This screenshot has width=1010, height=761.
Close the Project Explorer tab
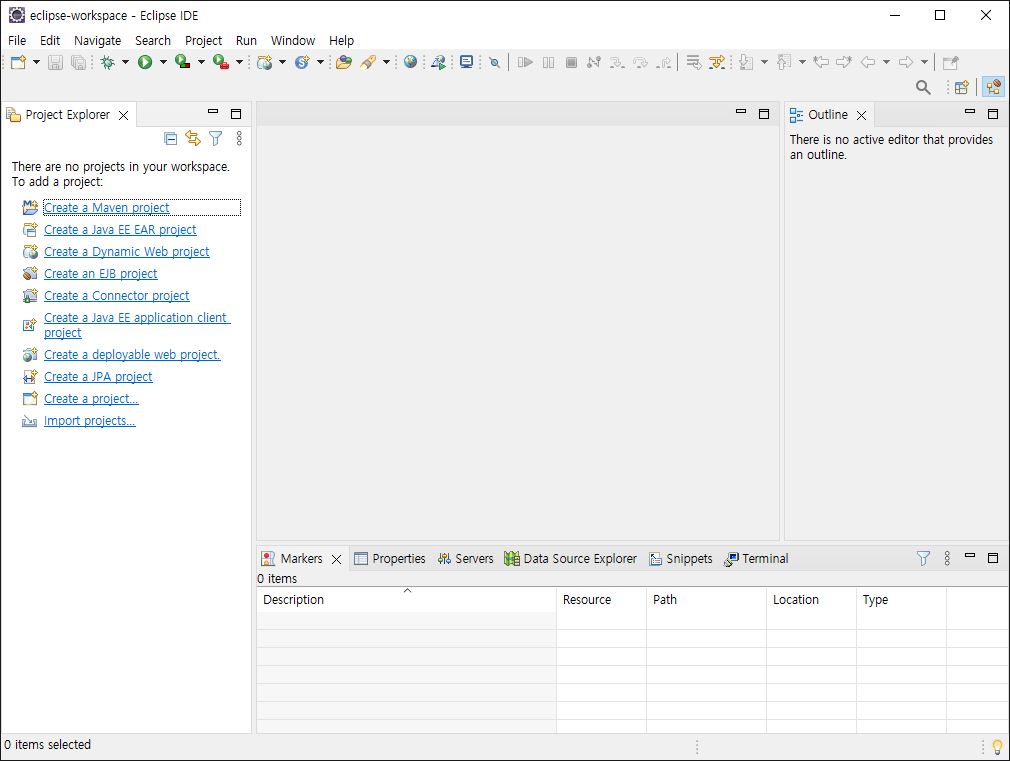point(123,115)
